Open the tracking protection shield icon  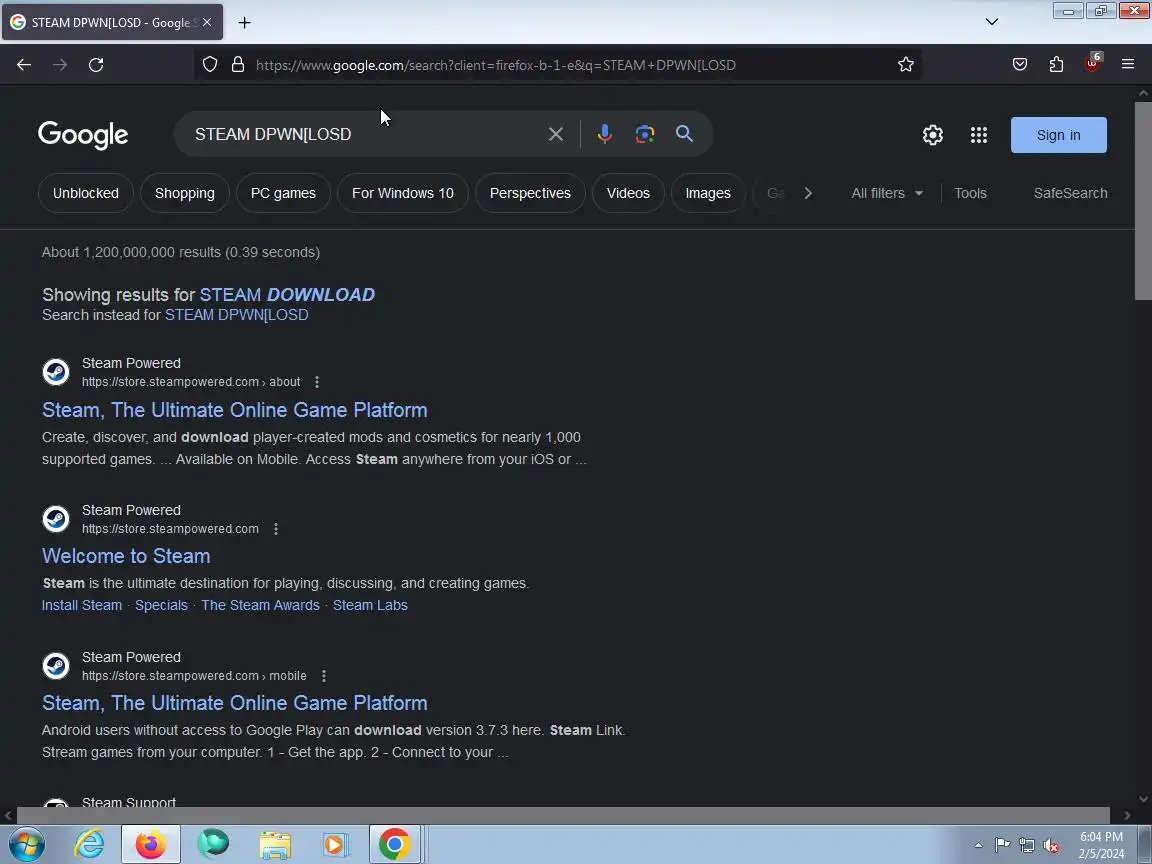(x=210, y=65)
